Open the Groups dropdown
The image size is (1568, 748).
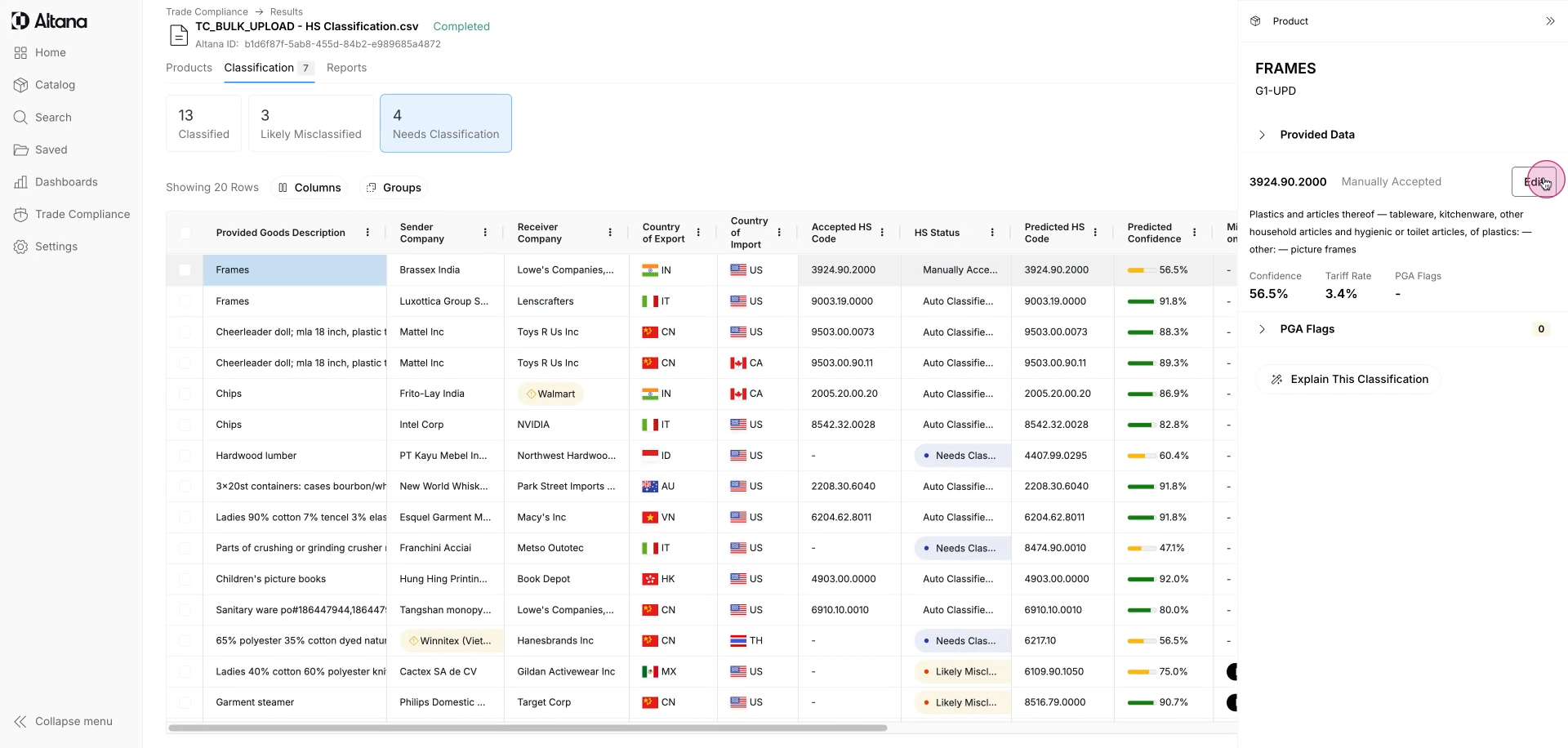point(394,188)
